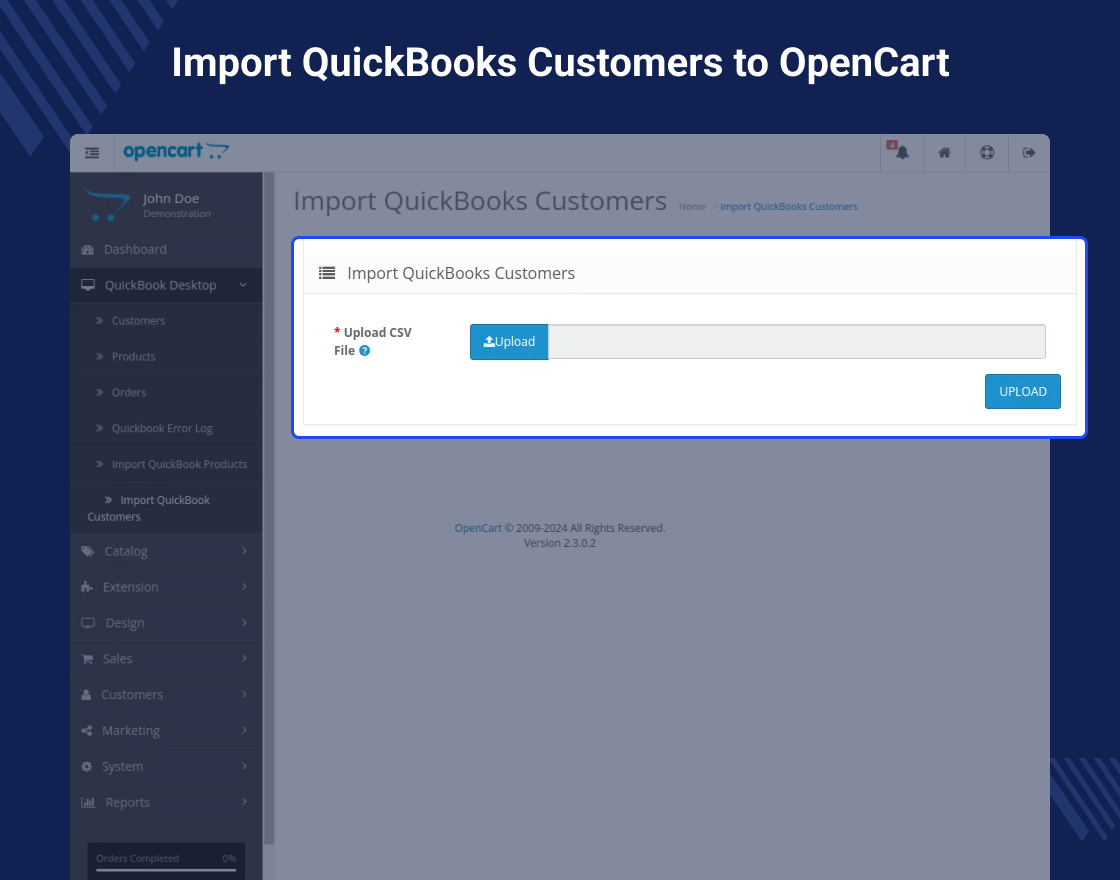
Task: Click the System gear icon
Action: [x=87, y=766]
